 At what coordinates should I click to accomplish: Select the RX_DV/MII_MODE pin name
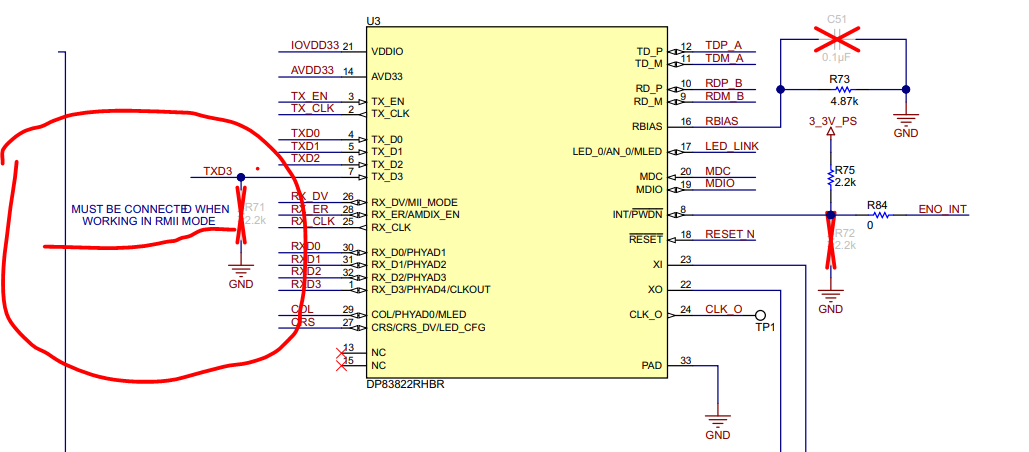tap(414, 202)
